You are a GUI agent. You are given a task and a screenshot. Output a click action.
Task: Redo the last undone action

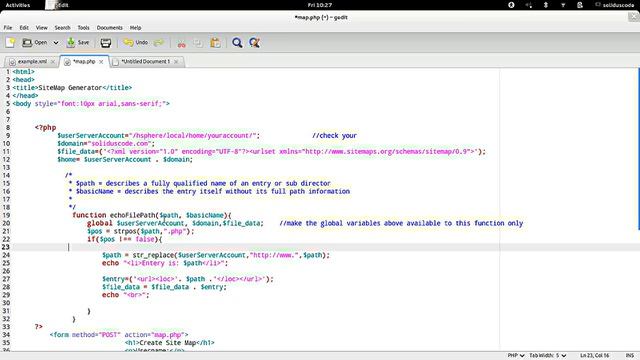click(159, 42)
